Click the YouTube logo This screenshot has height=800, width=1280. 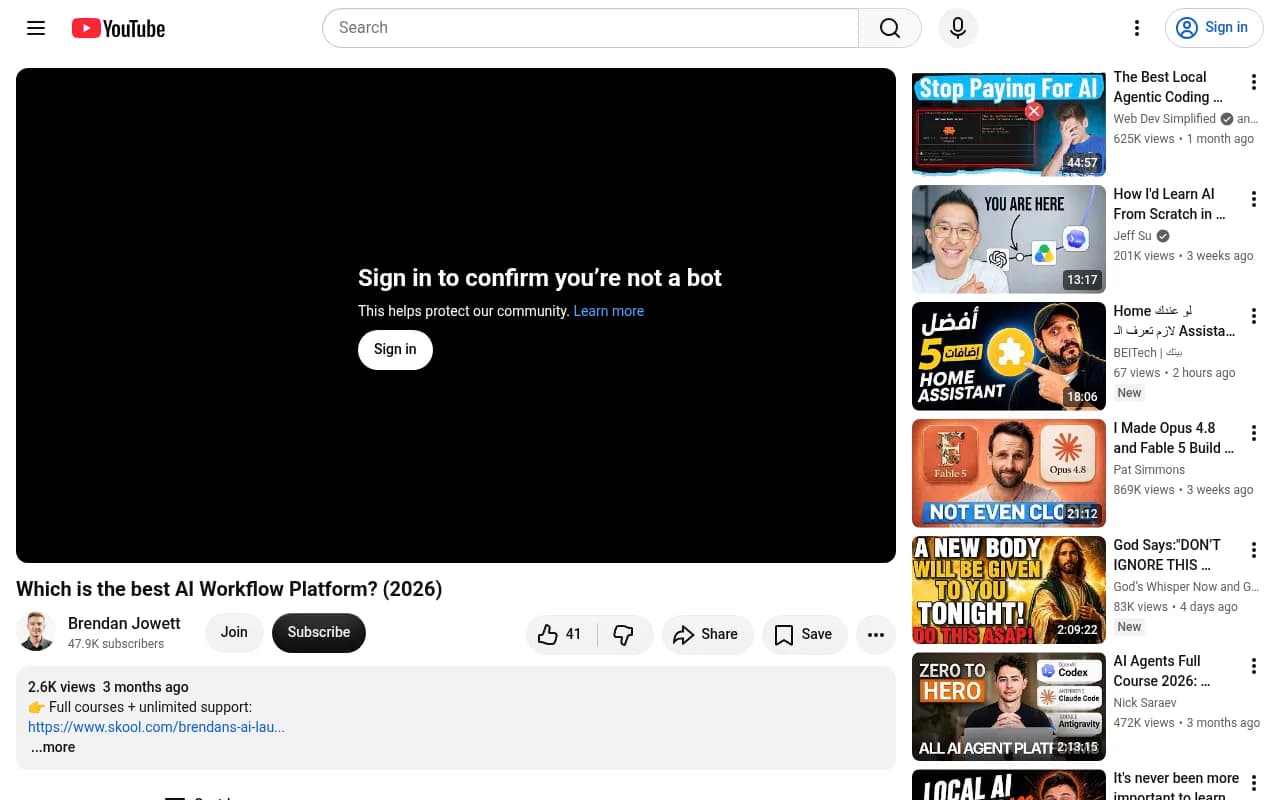[118, 28]
